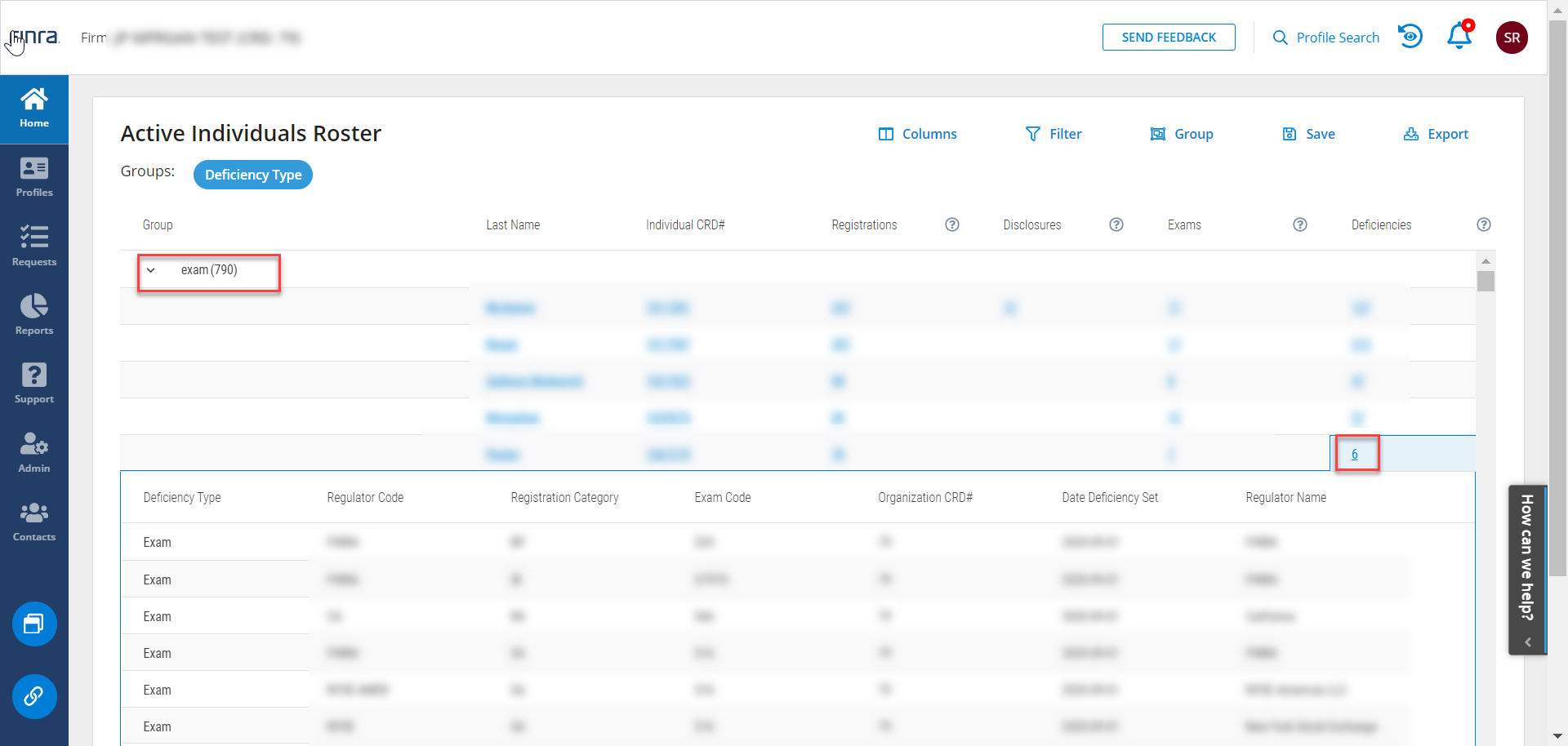Open the Columns chooser

click(917, 134)
